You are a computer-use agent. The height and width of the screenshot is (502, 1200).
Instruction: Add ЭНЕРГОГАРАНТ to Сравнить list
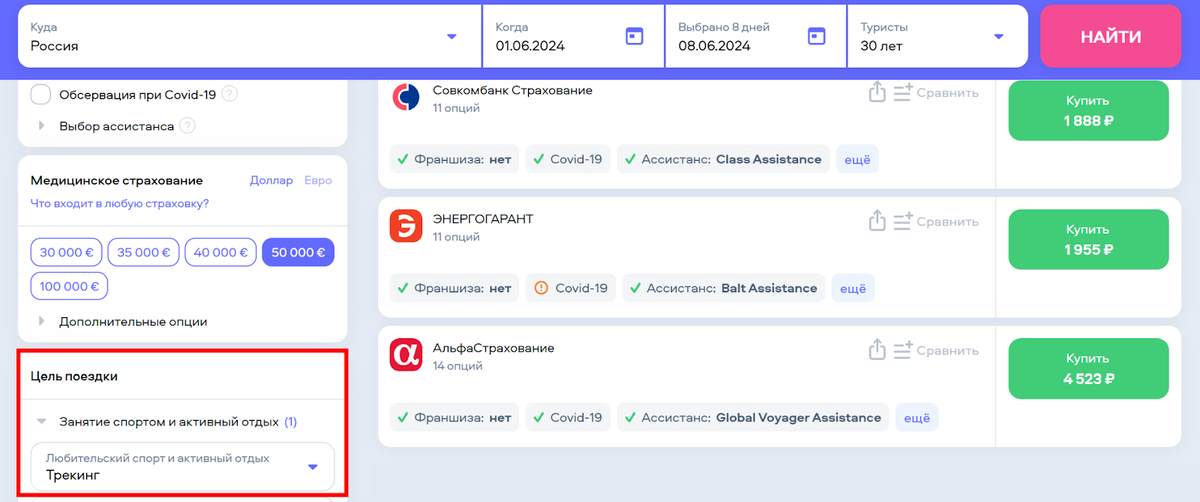tap(935, 222)
